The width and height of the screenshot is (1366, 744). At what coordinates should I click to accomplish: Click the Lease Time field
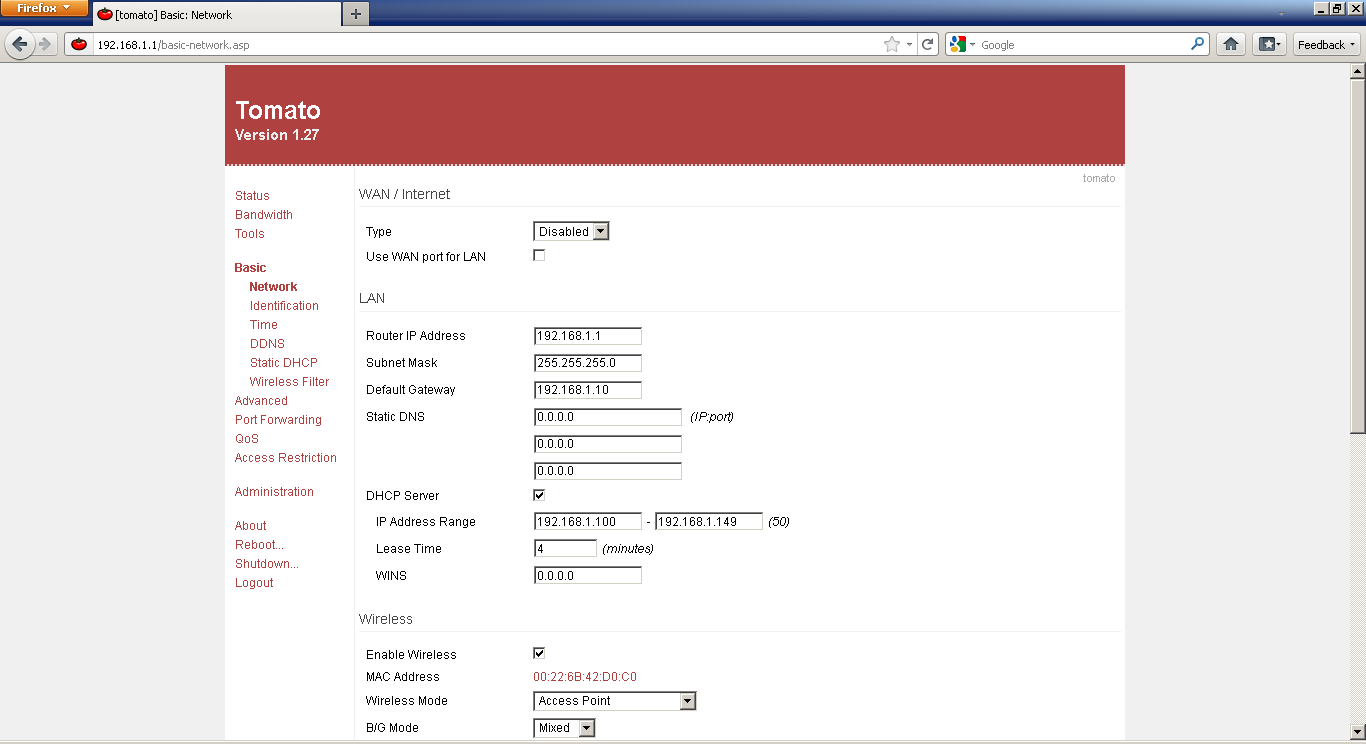(x=565, y=549)
